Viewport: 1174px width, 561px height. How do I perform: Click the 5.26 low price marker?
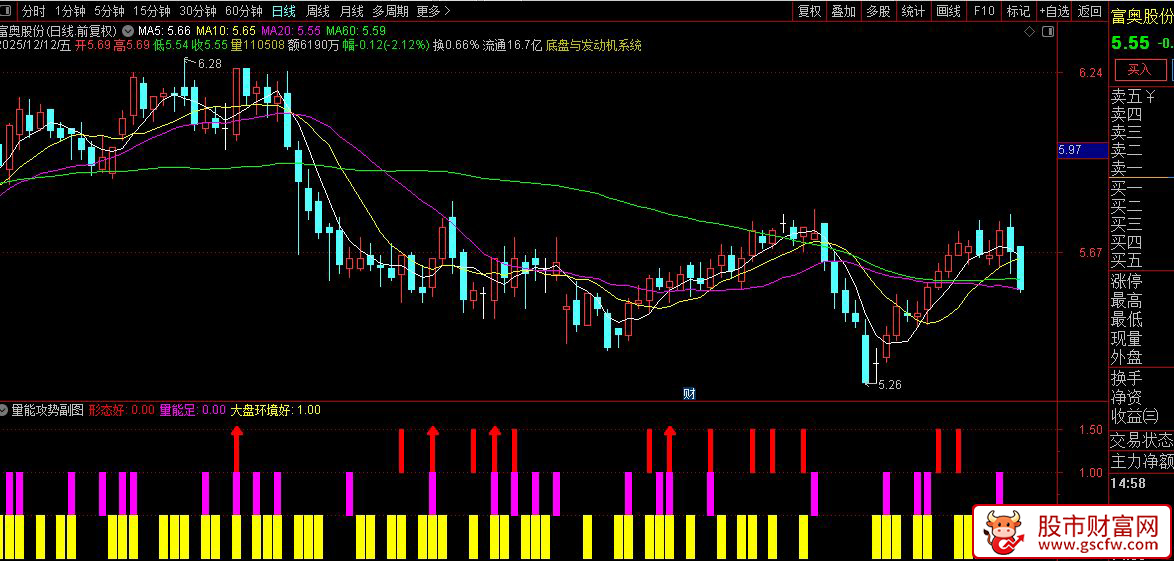(889, 384)
